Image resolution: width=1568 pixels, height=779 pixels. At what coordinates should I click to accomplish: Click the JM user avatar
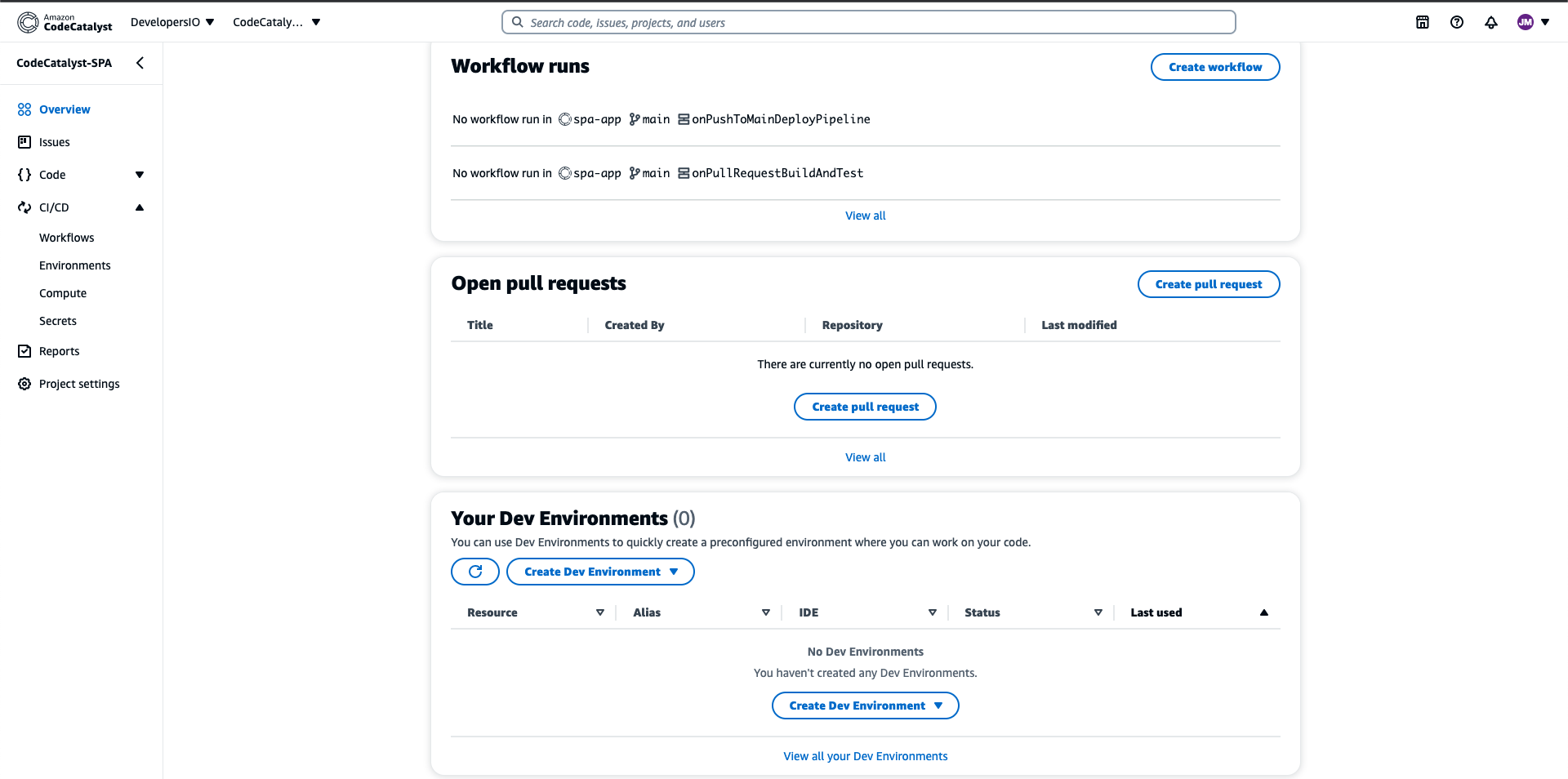(1526, 22)
